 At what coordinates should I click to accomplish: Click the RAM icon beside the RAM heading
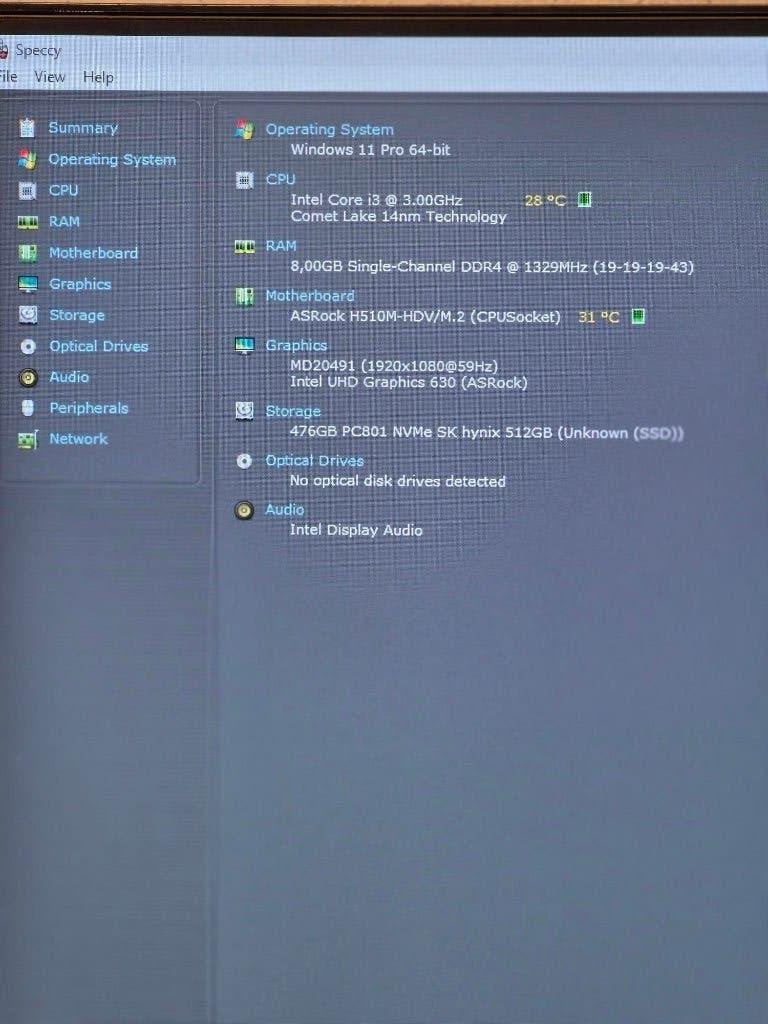pyautogui.click(x=244, y=246)
